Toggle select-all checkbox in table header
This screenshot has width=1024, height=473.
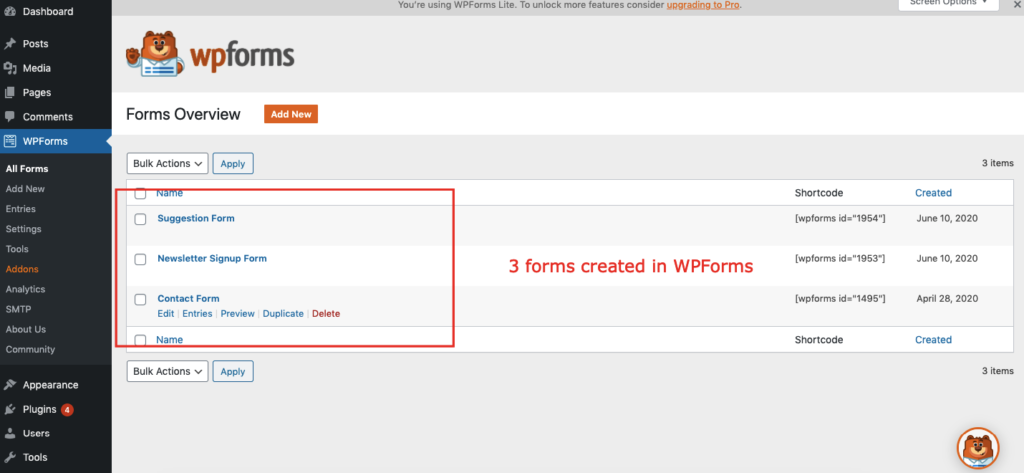click(140, 193)
